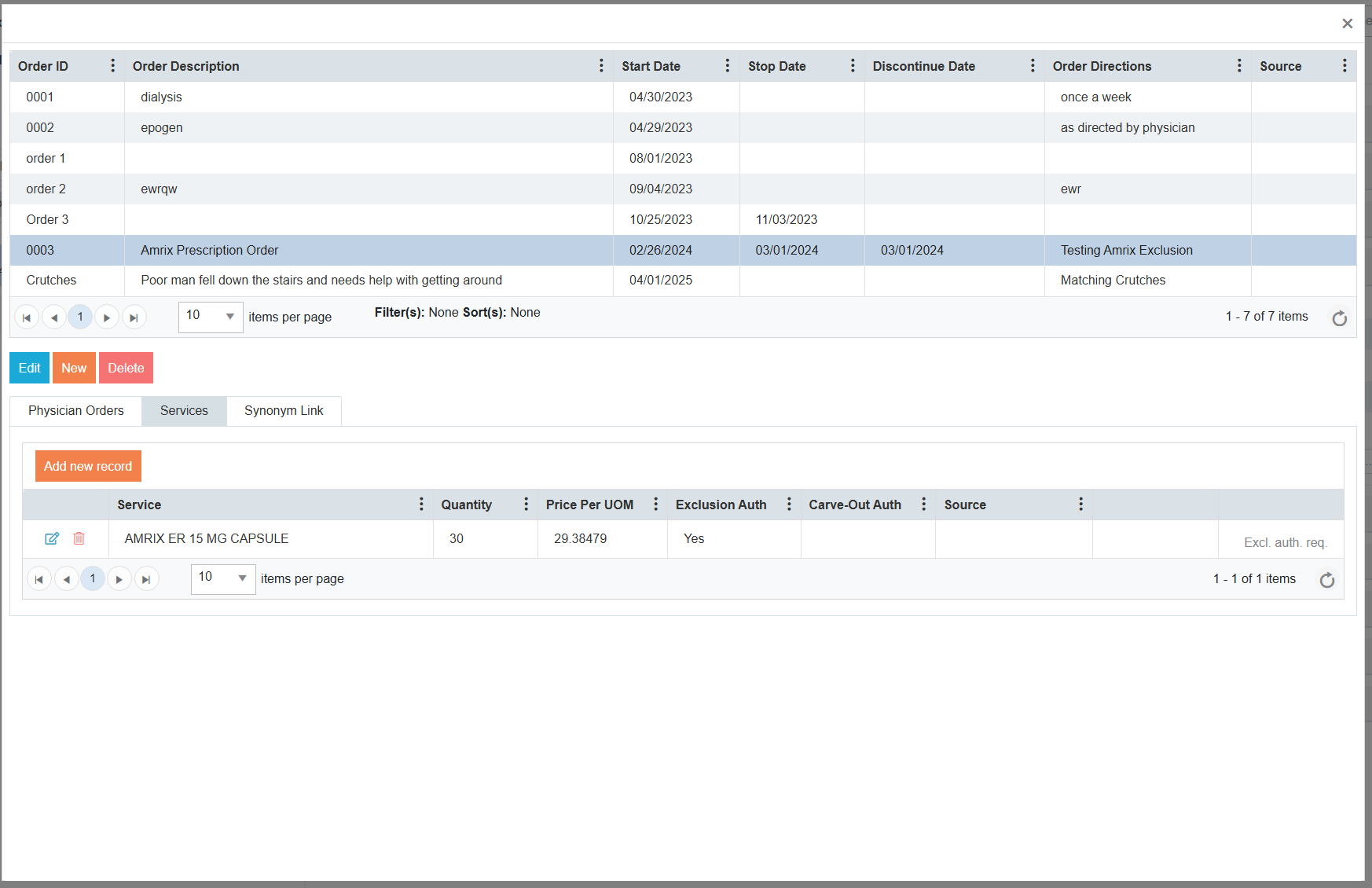1372x888 pixels.
Task: Refresh the orders grid
Action: click(1340, 318)
